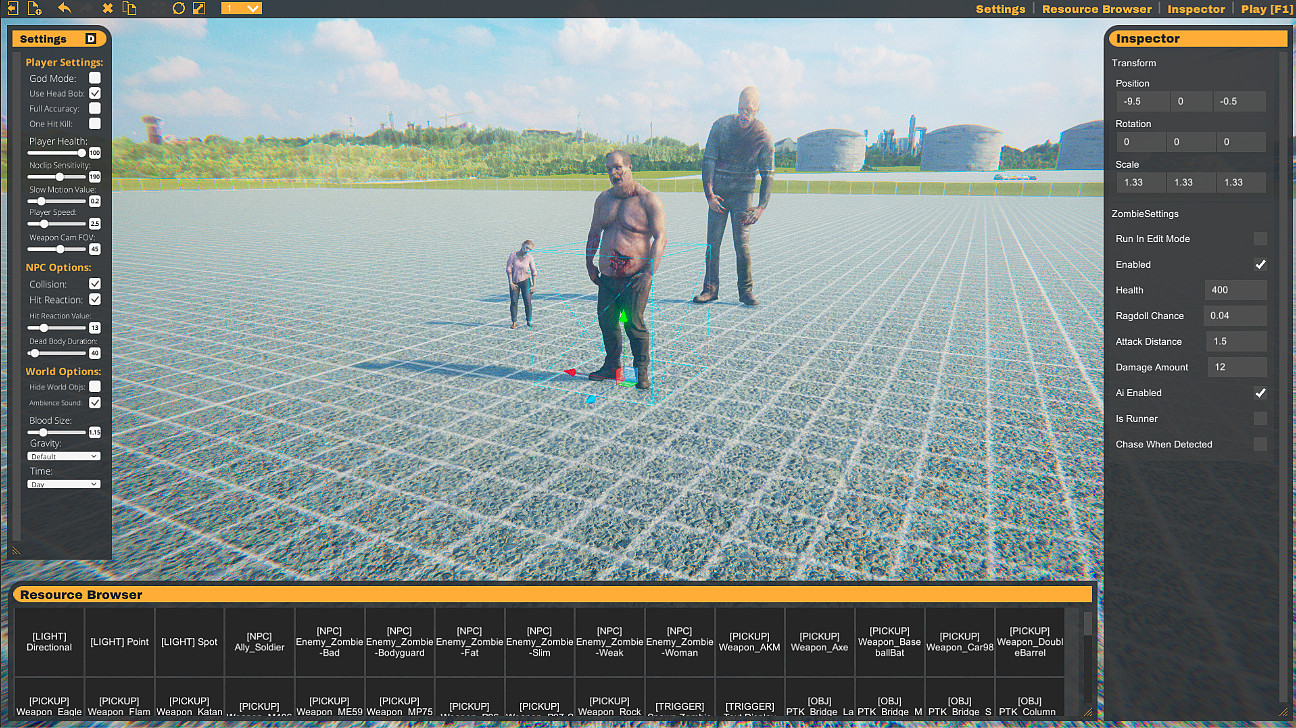Open the Inspector from the top menu
Screen dimensions: 1296x728
1196,8
